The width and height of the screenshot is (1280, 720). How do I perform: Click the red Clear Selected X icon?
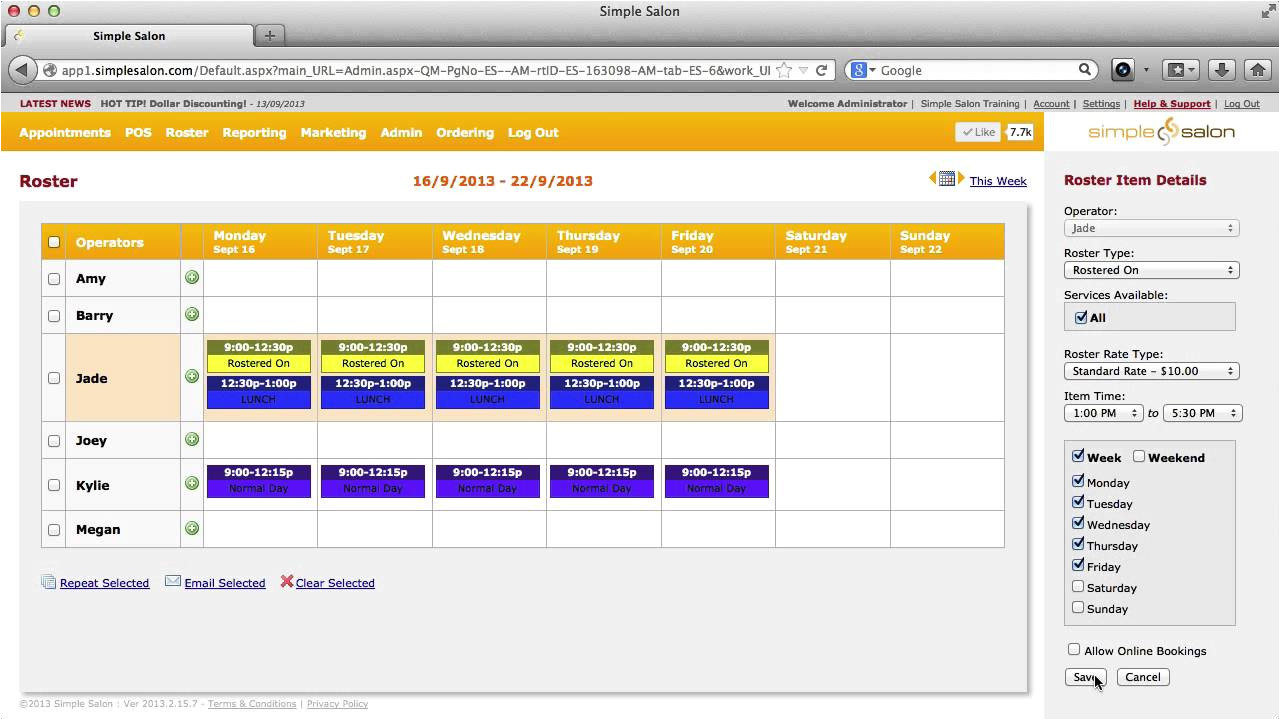pyautogui.click(x=287, y=581)
